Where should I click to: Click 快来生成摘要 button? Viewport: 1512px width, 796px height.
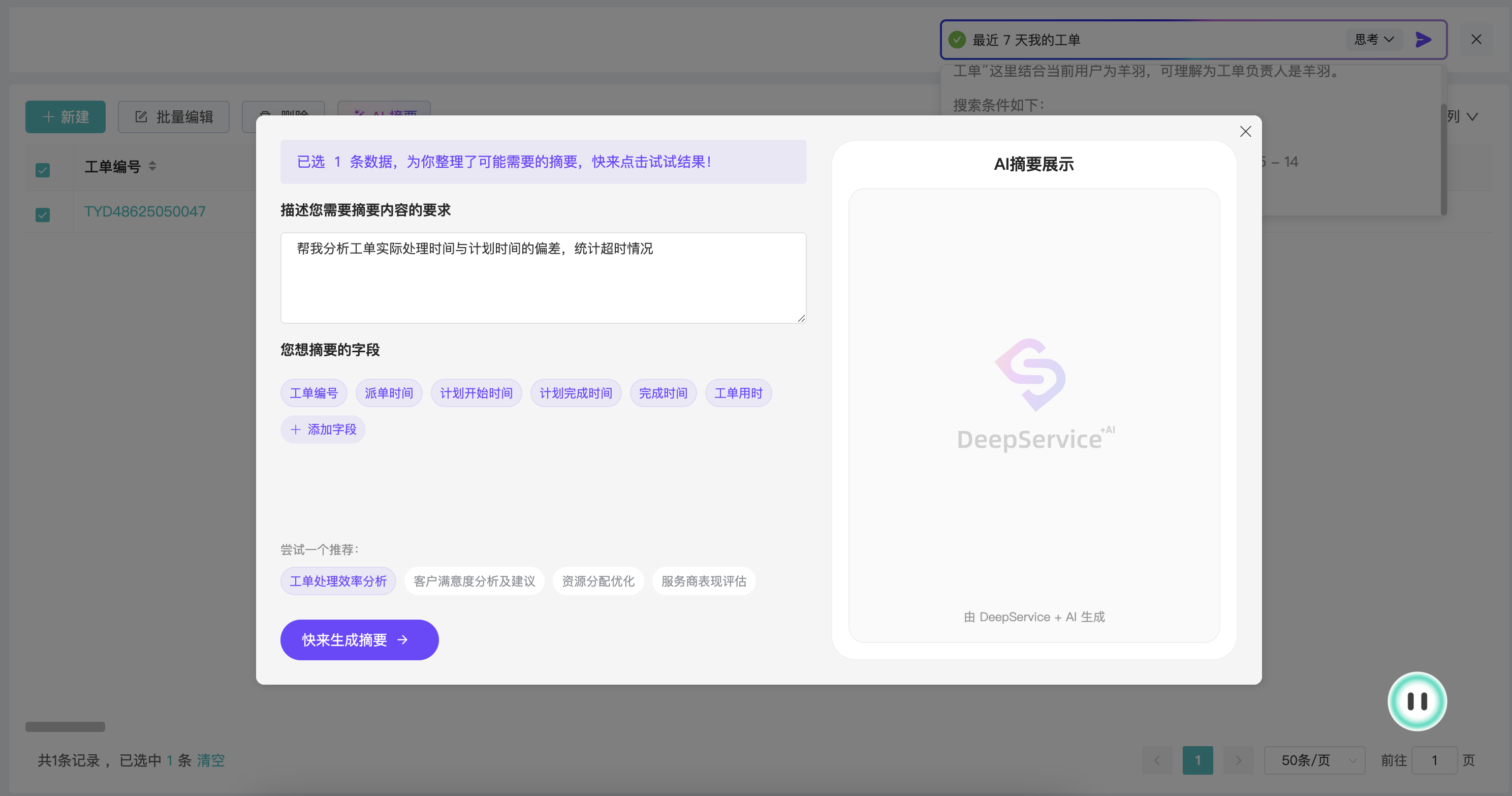[359, 640]
